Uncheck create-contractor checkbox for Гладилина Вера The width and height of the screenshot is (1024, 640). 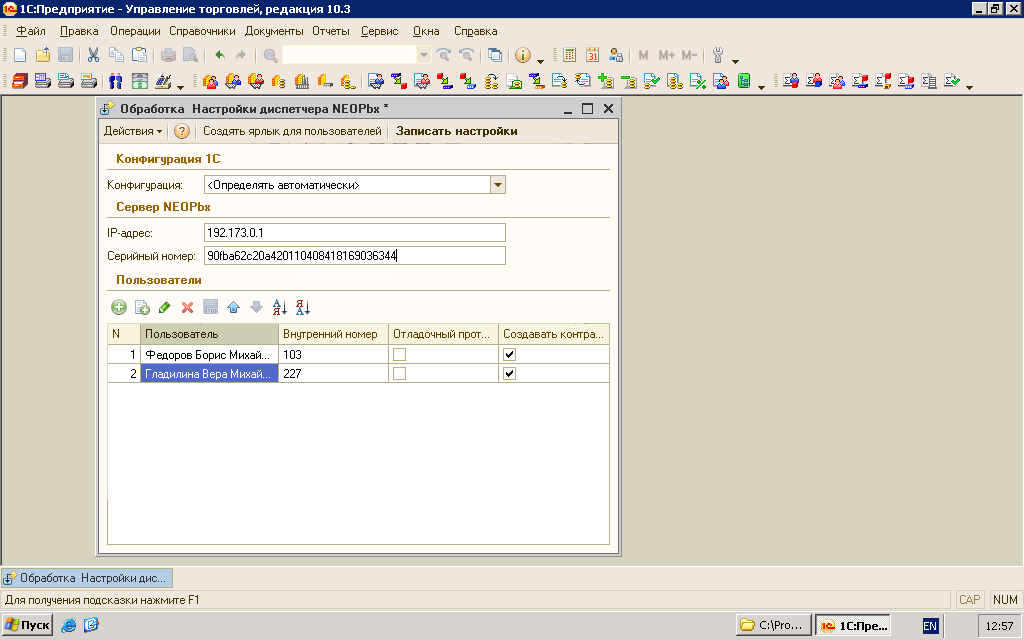(x=509, y=374)
